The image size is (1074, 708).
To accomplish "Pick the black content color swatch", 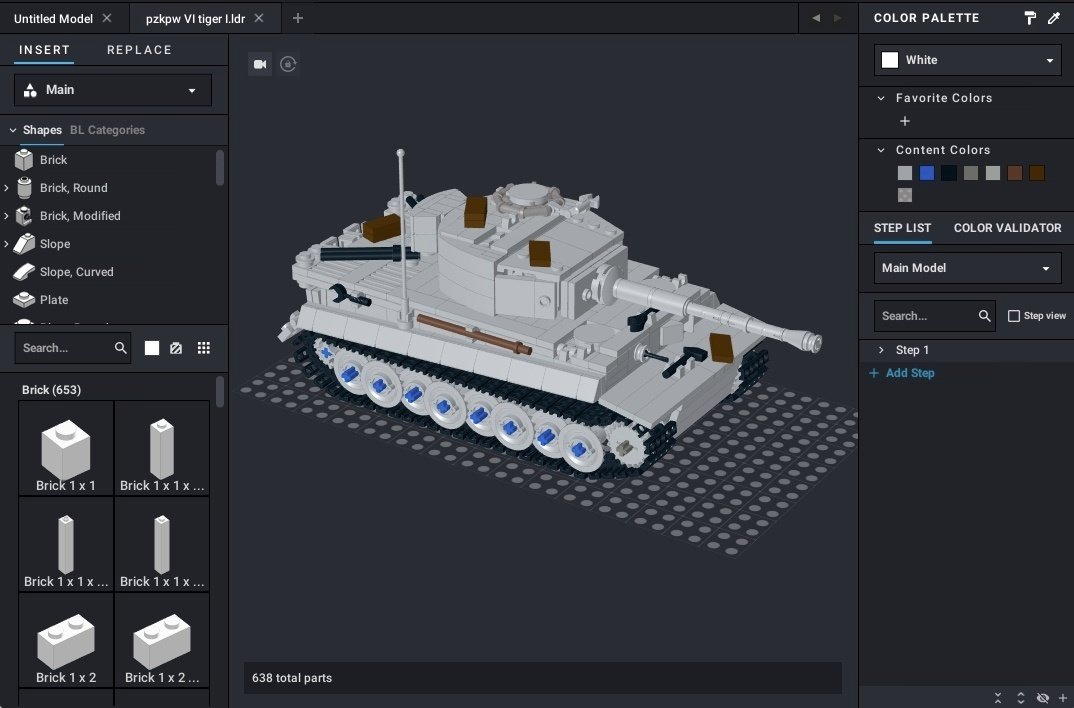I will tap(949, 173).
